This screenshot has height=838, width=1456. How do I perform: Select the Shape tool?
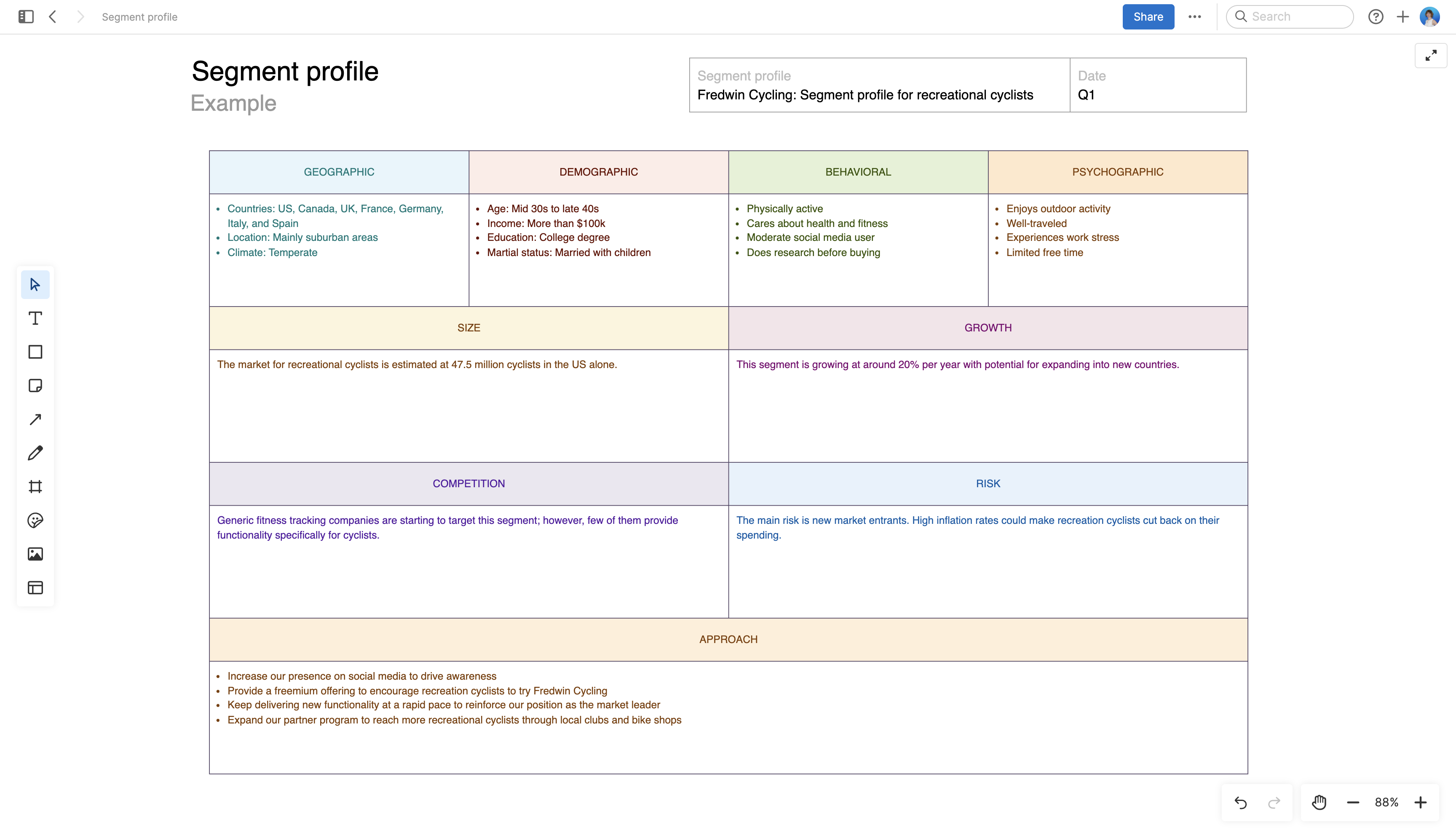(x=35, y=352)
